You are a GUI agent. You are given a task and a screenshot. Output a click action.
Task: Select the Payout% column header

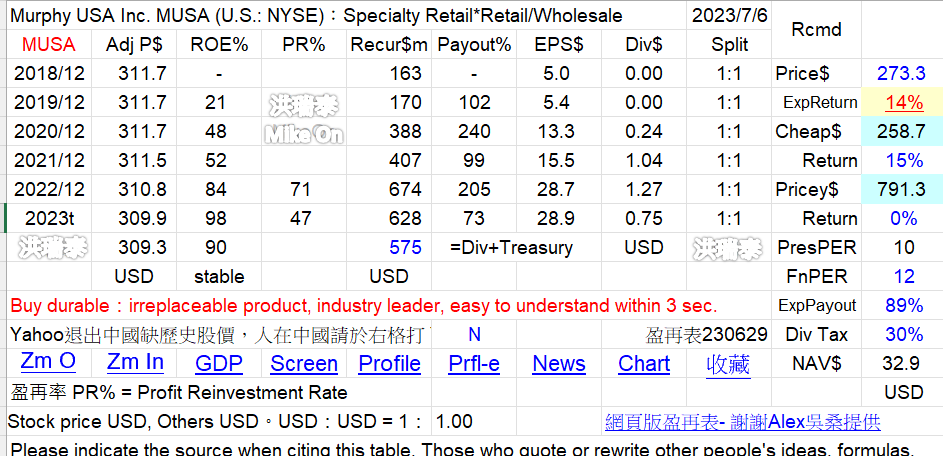click(474, 45)
